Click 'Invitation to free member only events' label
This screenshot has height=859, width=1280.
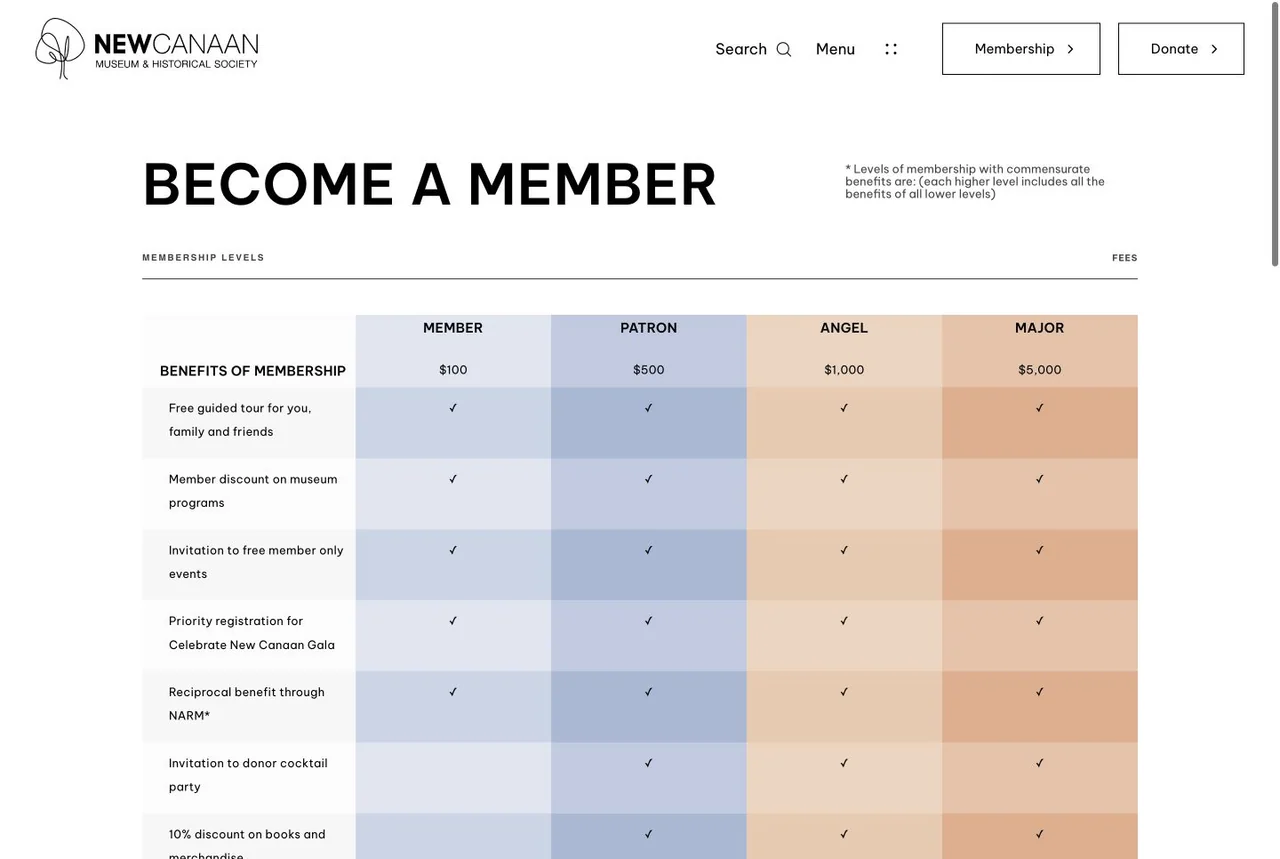pyautogui.click(x=256, y=562)
